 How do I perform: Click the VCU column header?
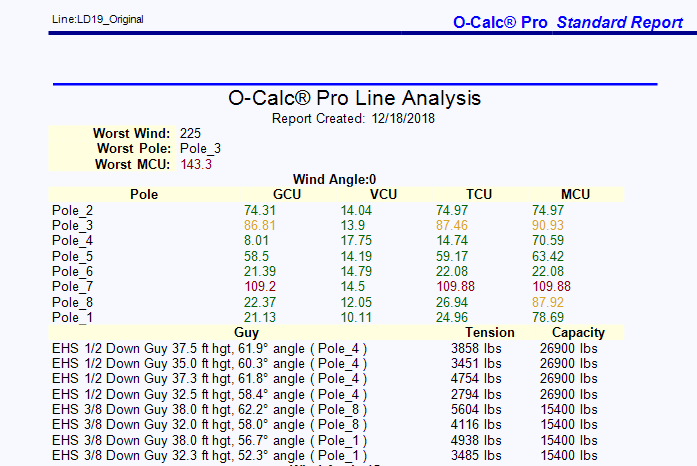click(x=383, y=195)
